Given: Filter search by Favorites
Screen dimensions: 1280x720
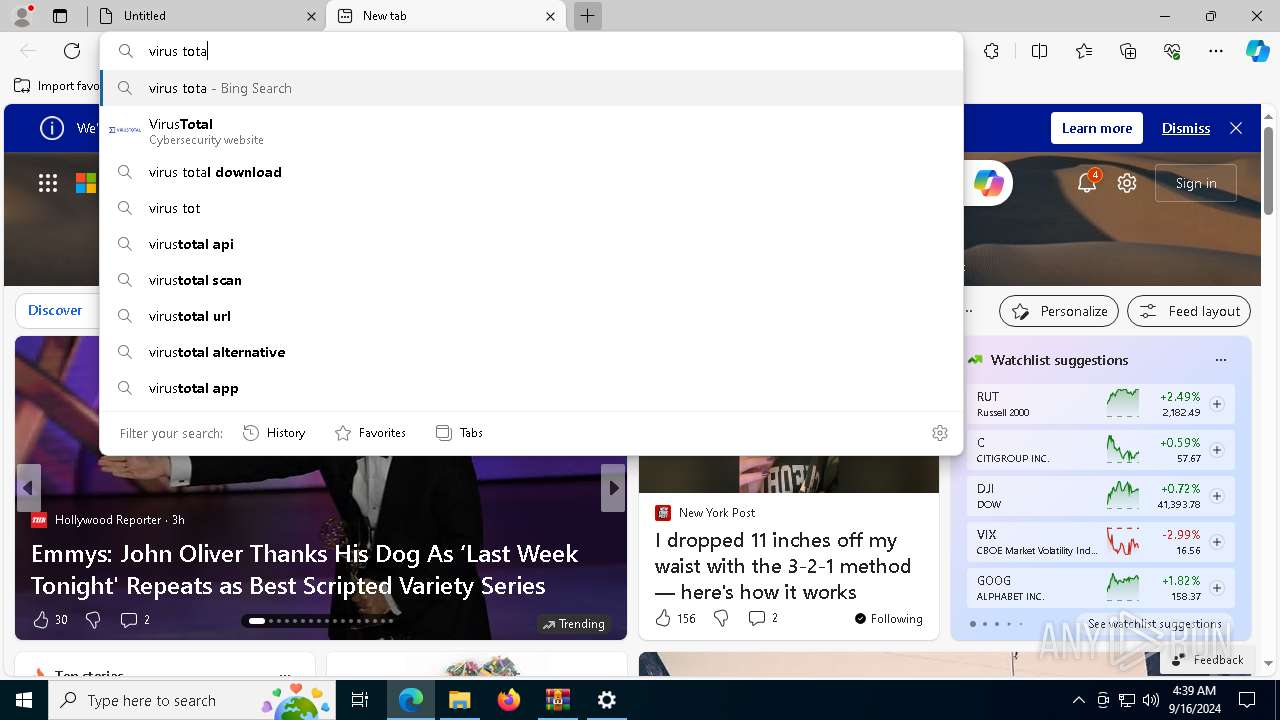Looking at the screenshot, I should [x=370, y=433].
